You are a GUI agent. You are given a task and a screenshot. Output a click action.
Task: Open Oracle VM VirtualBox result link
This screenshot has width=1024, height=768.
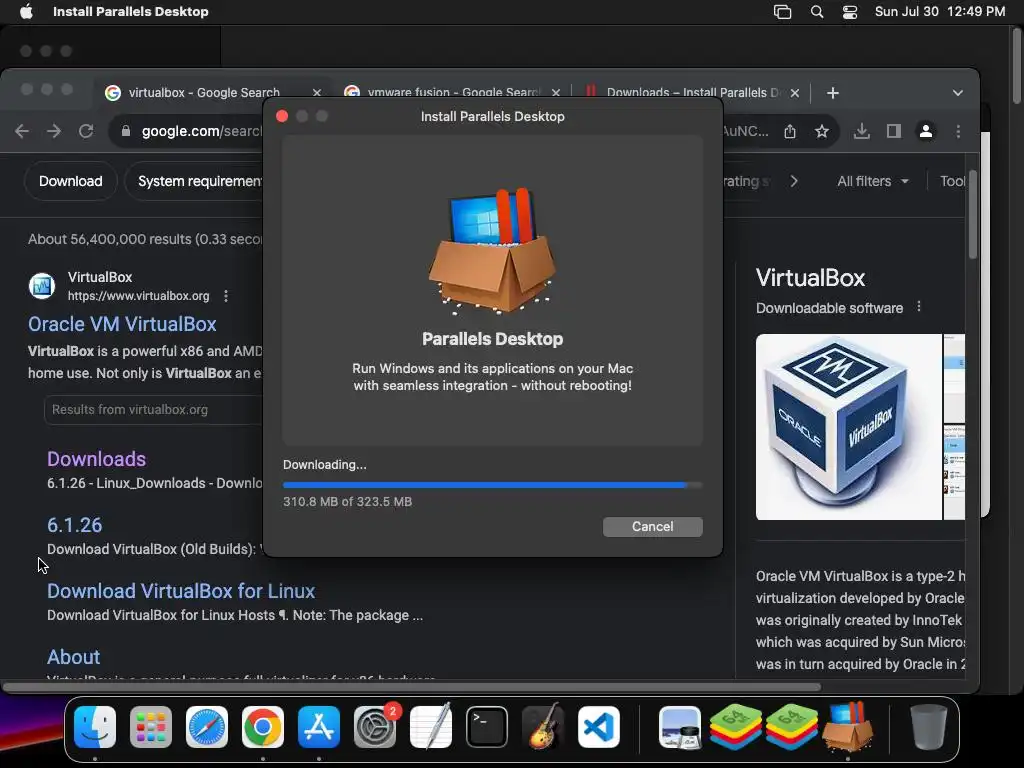122,324
